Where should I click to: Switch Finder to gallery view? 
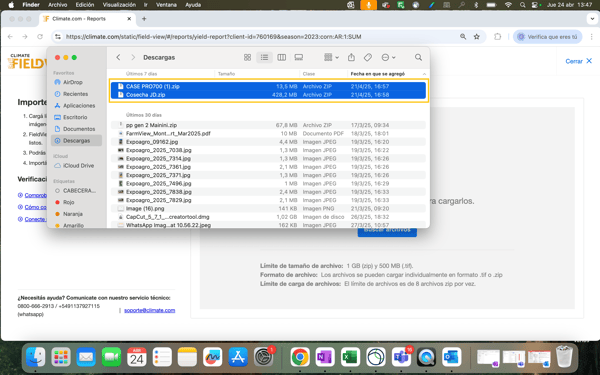click(x=299, y=57)
